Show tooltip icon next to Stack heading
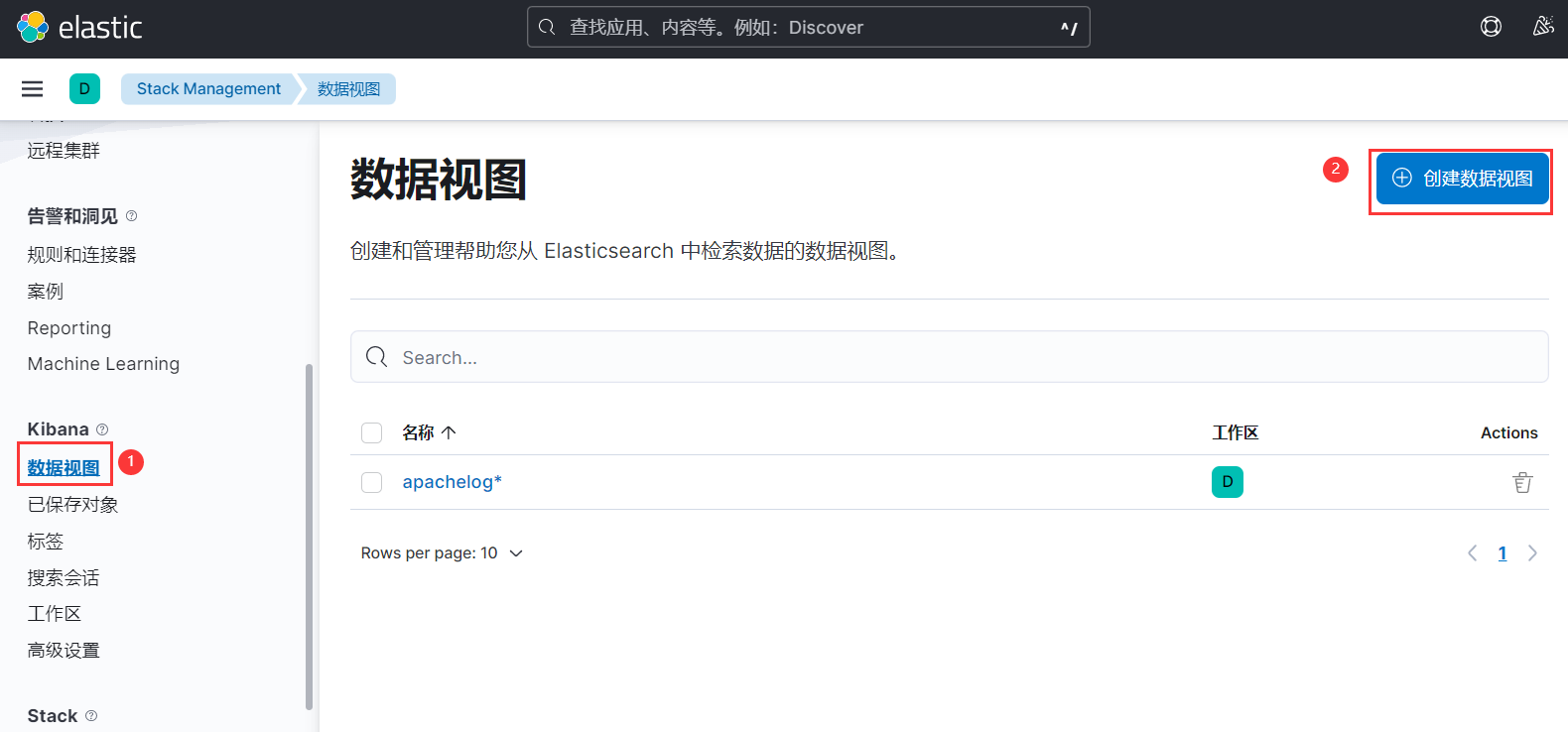The height and width of the screenshot is (732, 1568). 91,716
